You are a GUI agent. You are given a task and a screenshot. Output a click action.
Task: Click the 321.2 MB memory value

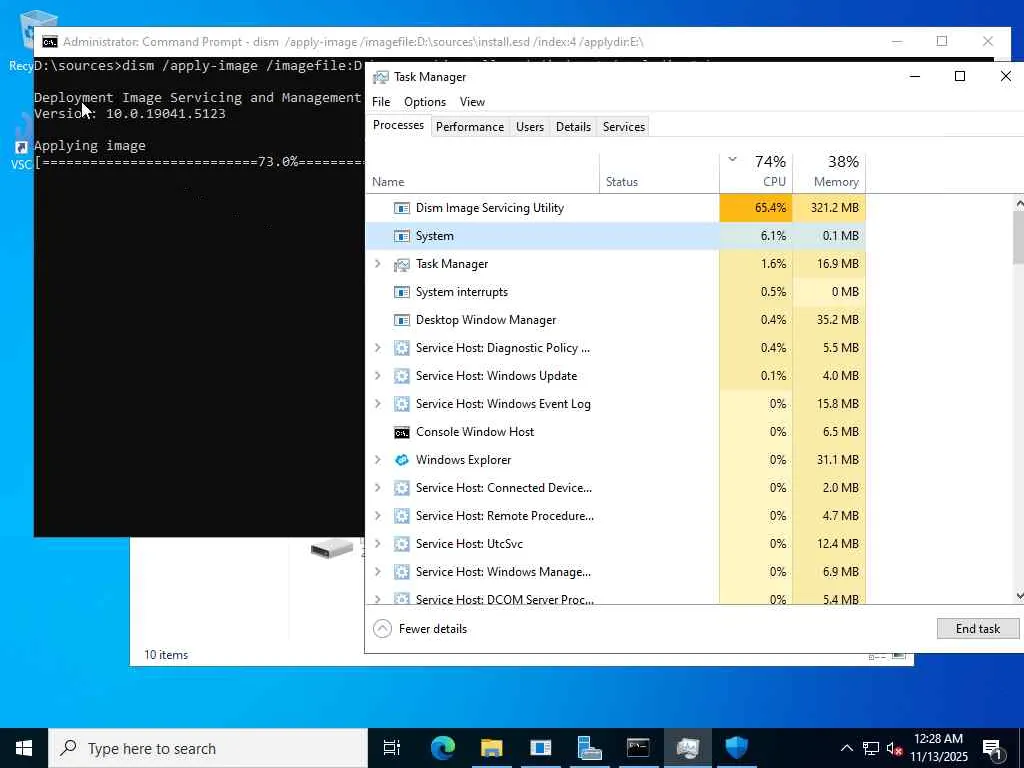click(829, 208)
